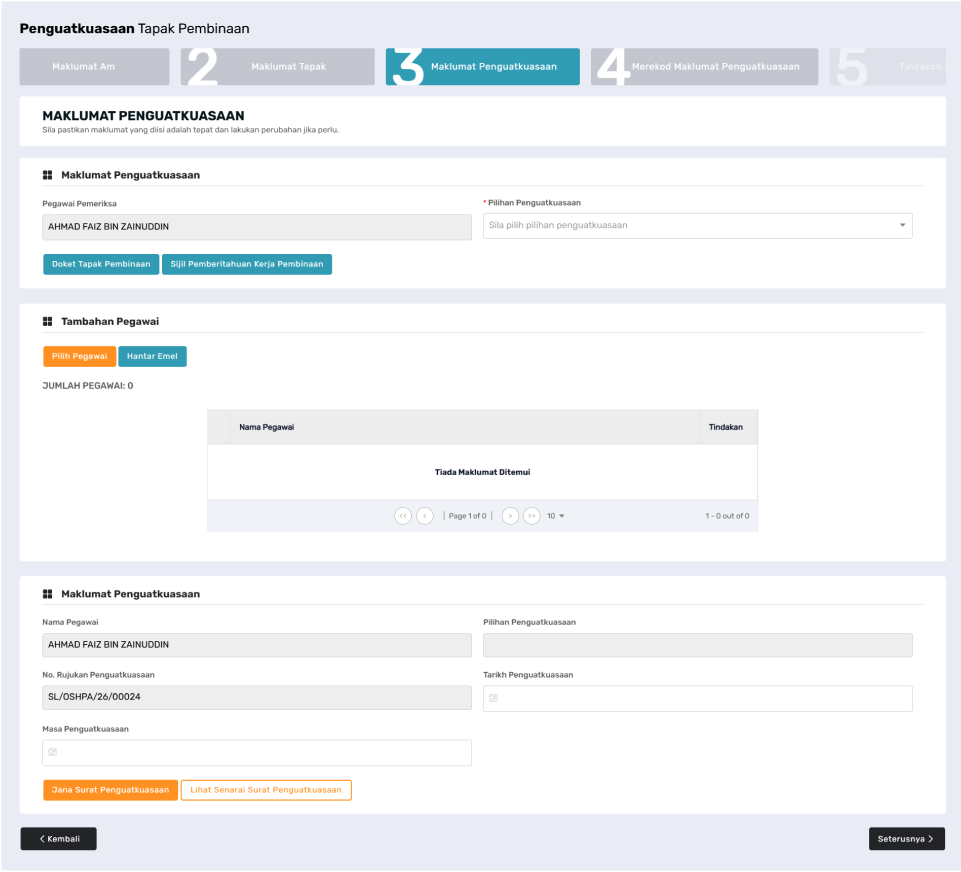Click the Hantar Emel button
The height and width of the screenshot is (872, 961).
click(x=152, y=356)
